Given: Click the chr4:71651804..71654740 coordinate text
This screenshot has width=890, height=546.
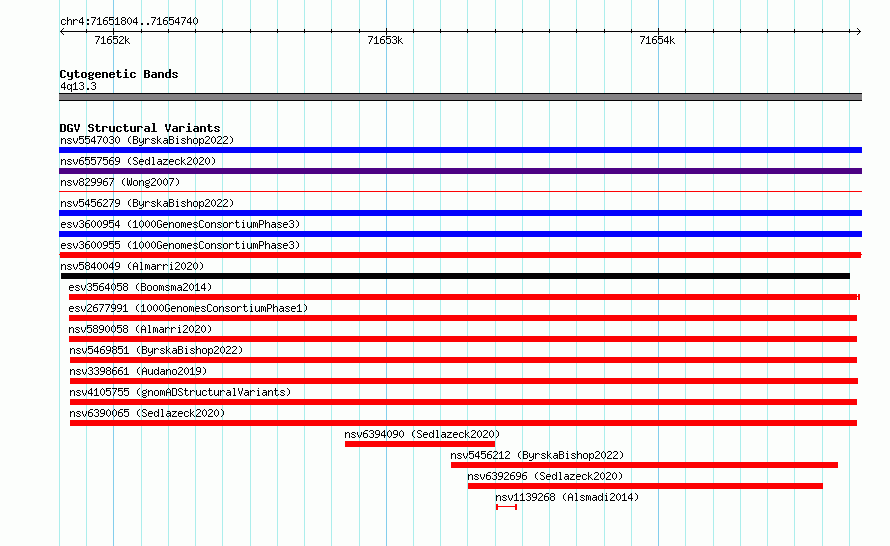Looking at the screenshot, I should click(x=129, y=21).
